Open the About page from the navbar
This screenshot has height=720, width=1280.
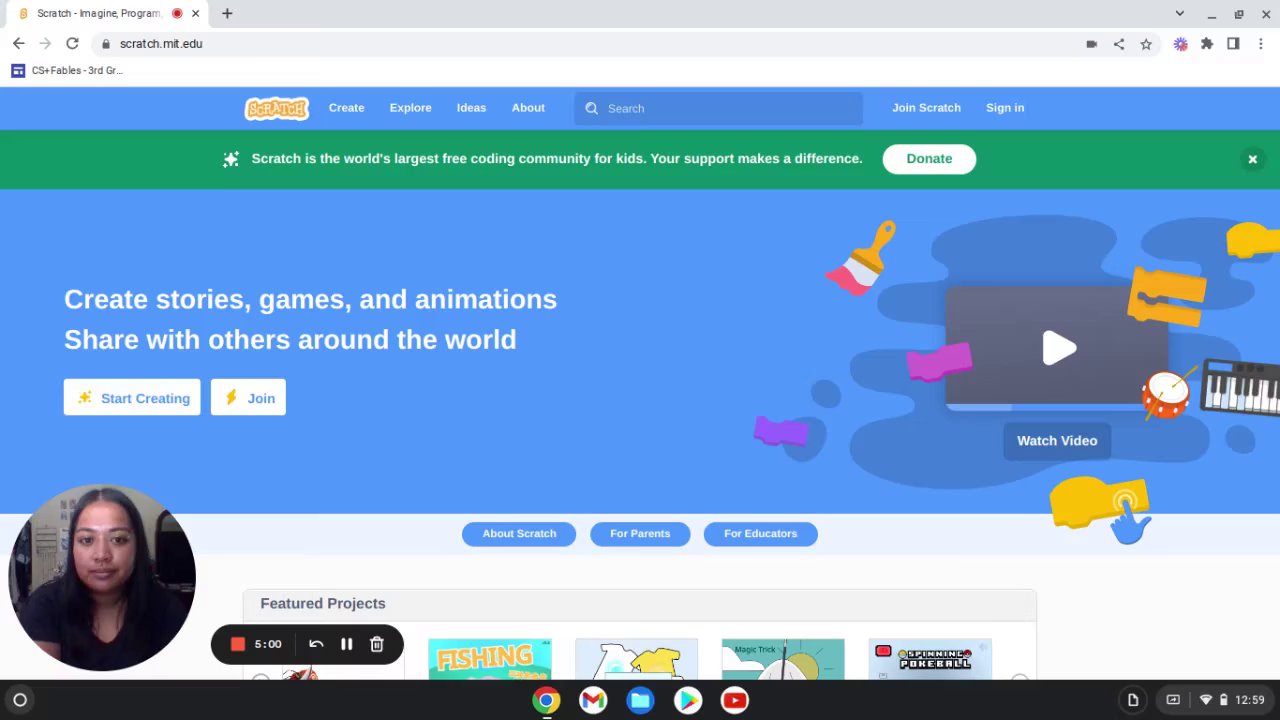(x=528, y=108)
